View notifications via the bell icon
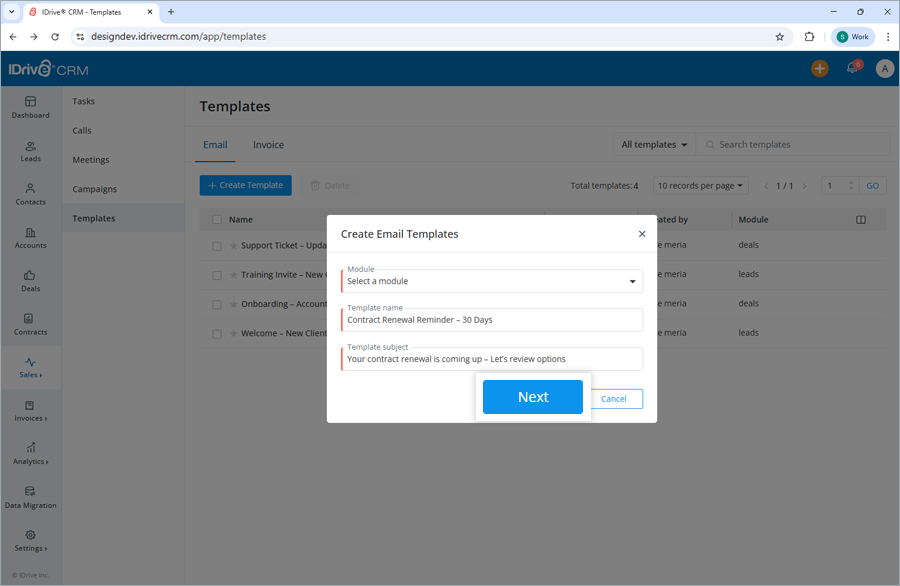This screenshot has width=900, height=586. (x=854, y=68)
